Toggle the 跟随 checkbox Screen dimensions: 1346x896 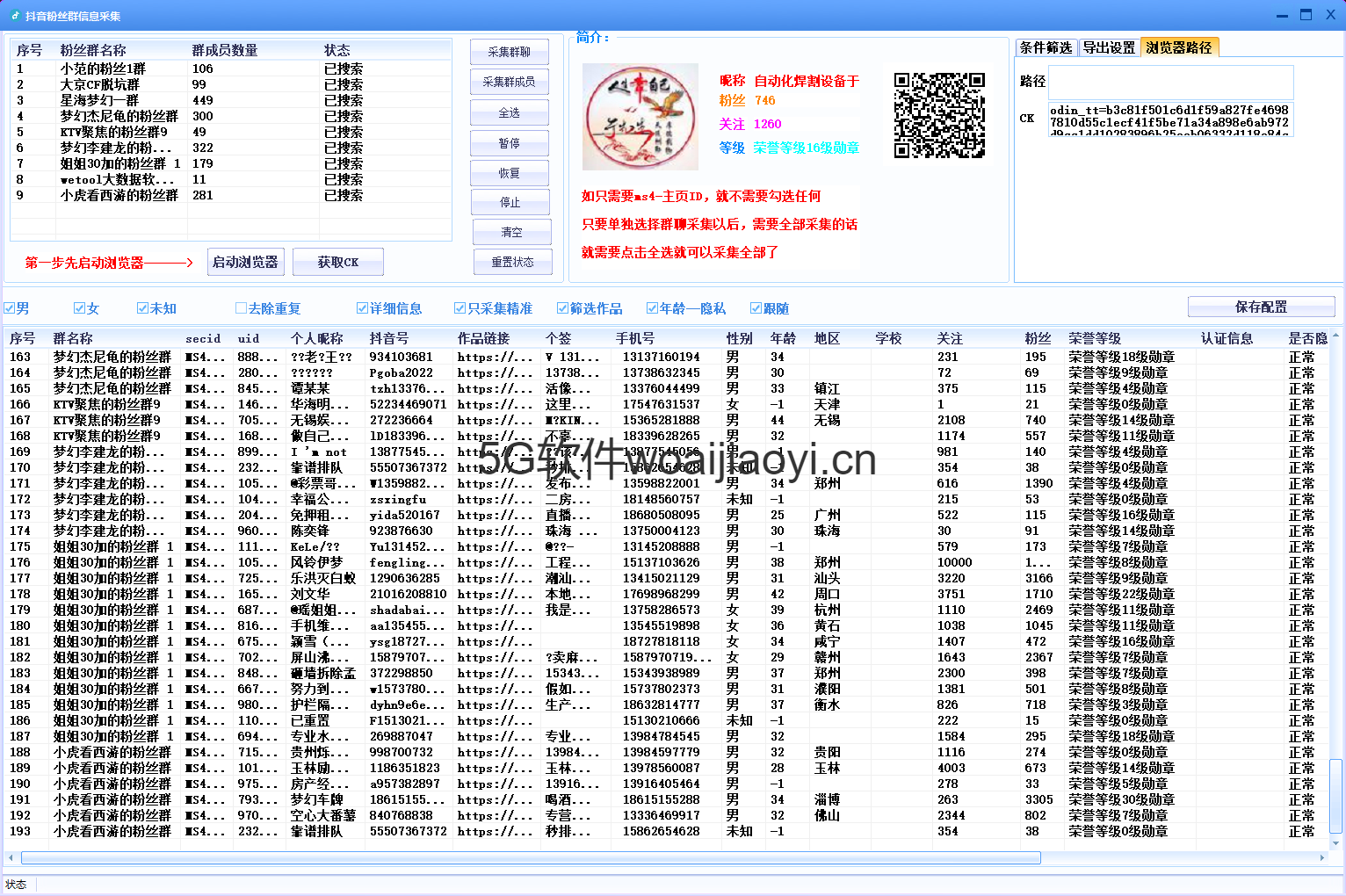[x=770, y=308]
